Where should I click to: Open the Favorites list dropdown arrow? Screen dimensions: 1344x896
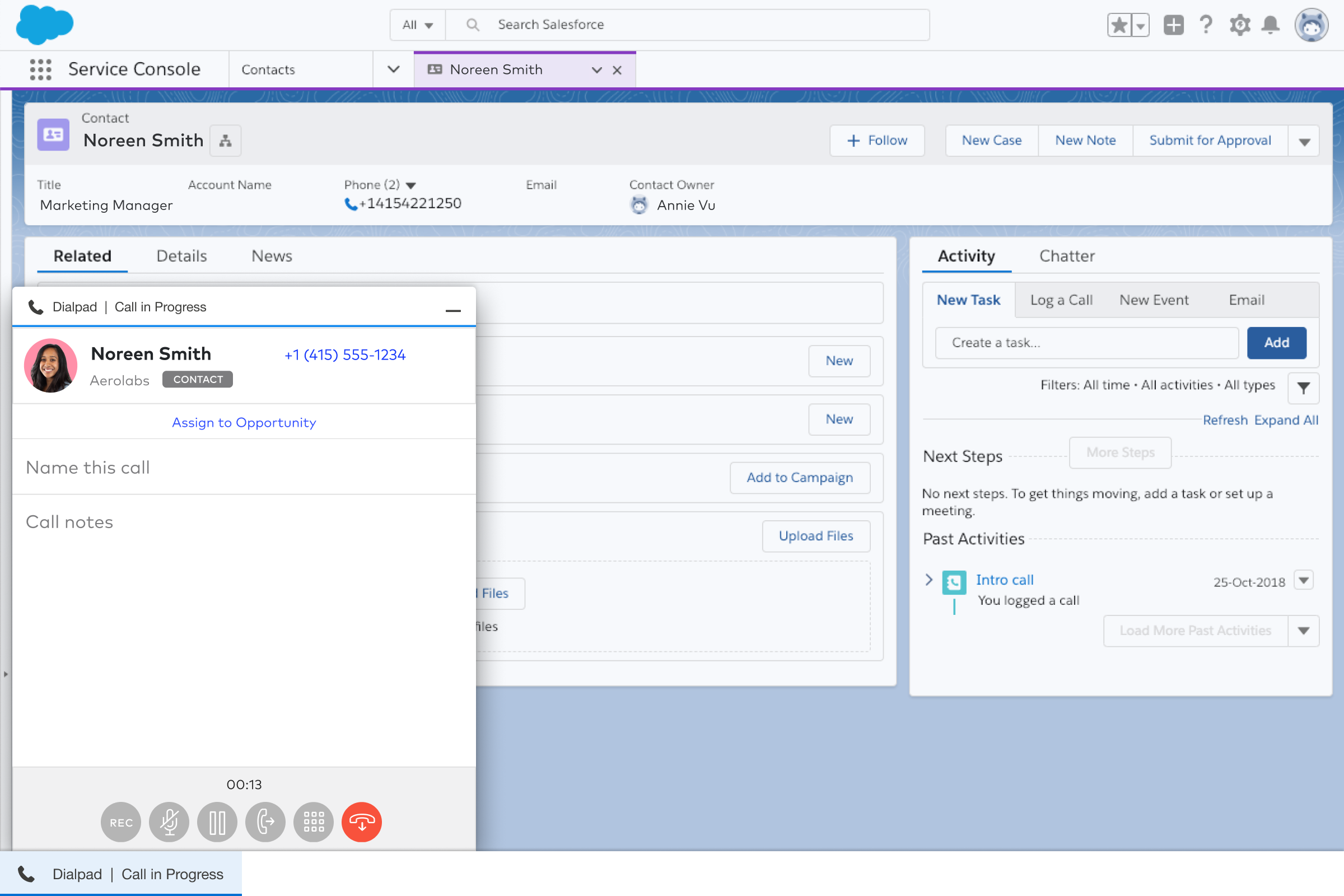pos(1141,25)
